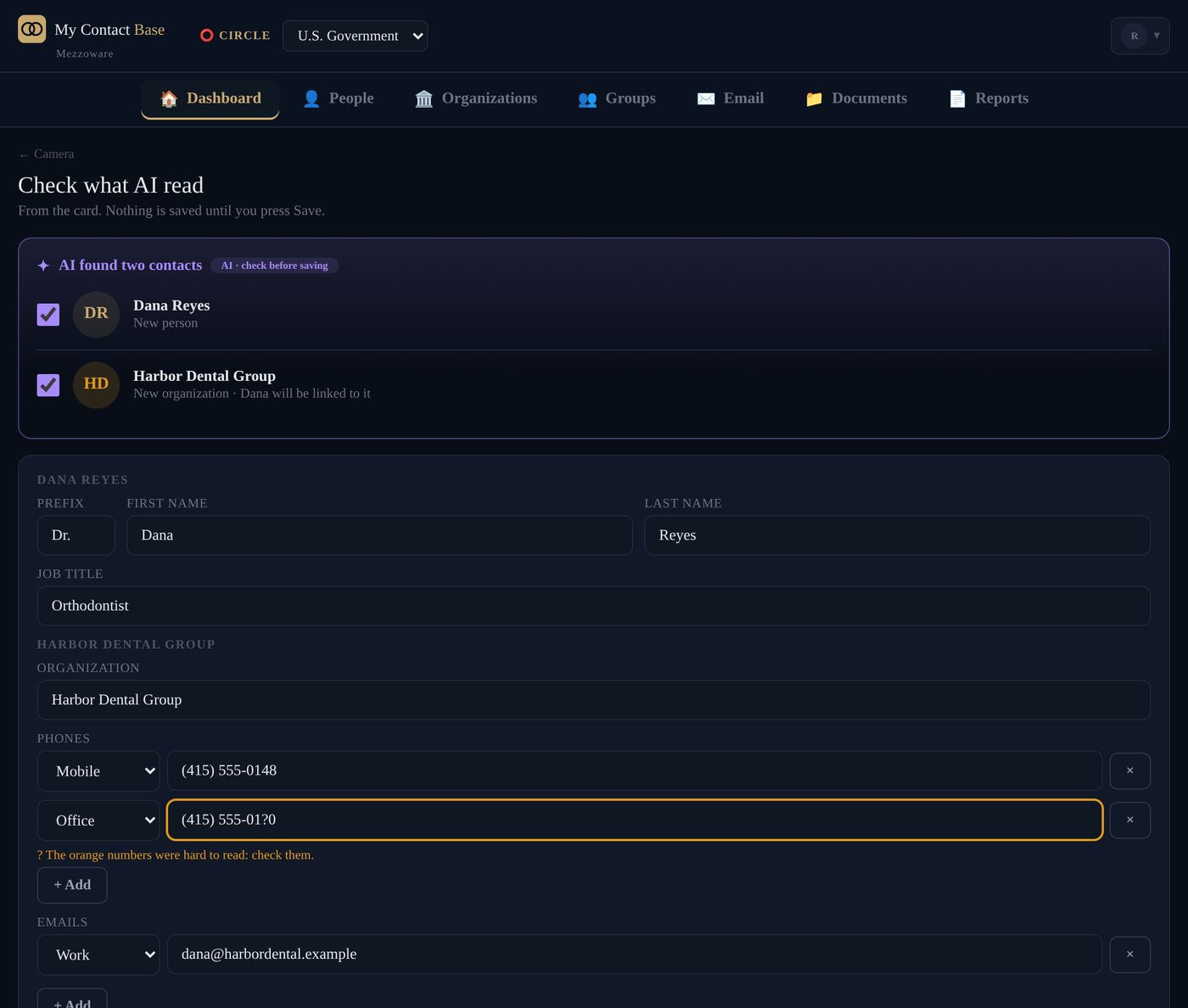1188x1008 pixels.
Task: Remove the Mobile phone number row
Action: coord(1129,770)
